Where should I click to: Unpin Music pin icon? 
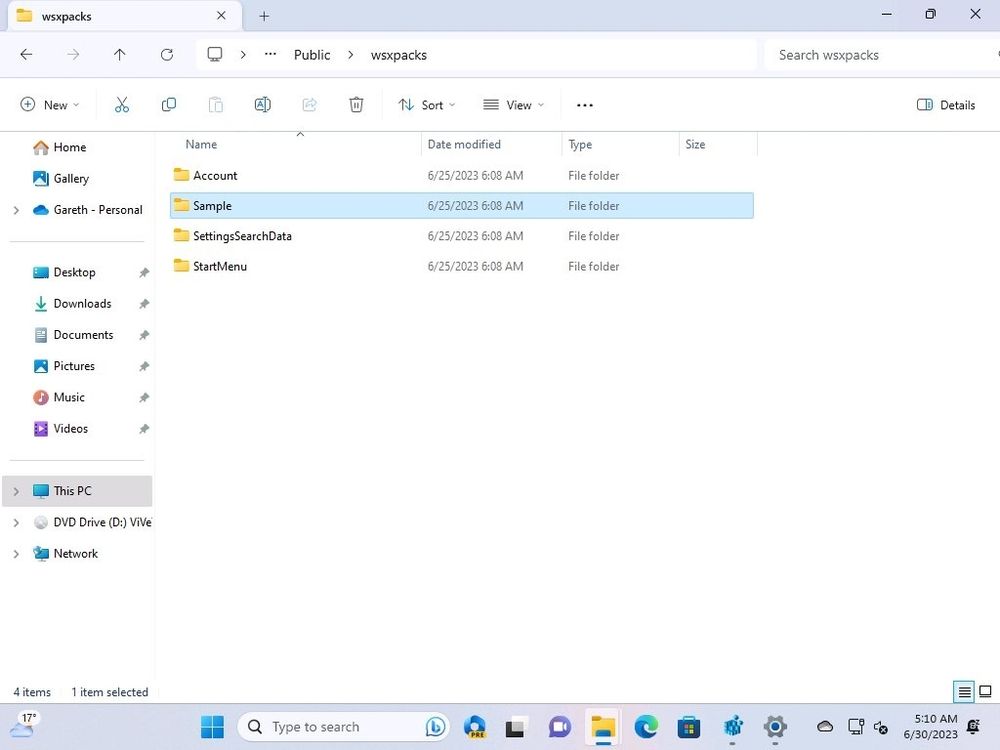pos(144,398)
